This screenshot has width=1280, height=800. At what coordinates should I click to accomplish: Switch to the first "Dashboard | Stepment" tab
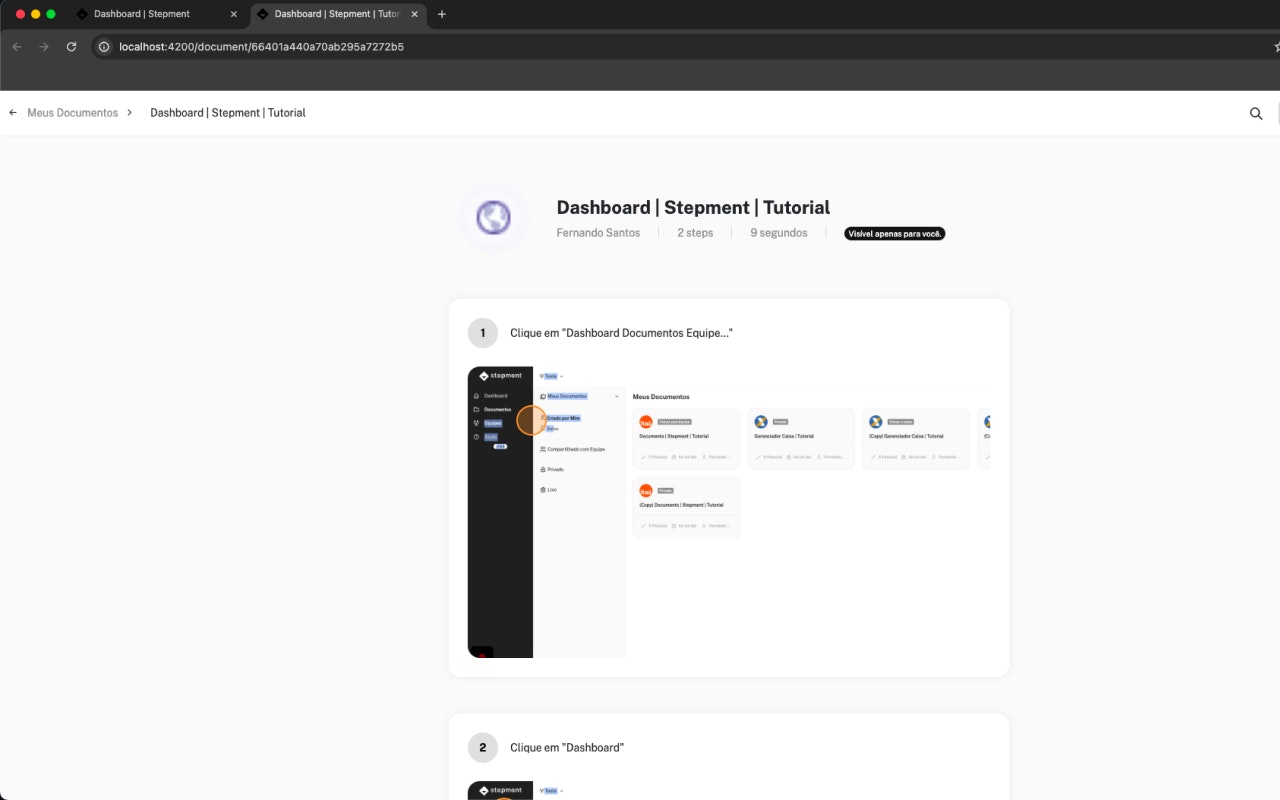[x=156, y=14]
